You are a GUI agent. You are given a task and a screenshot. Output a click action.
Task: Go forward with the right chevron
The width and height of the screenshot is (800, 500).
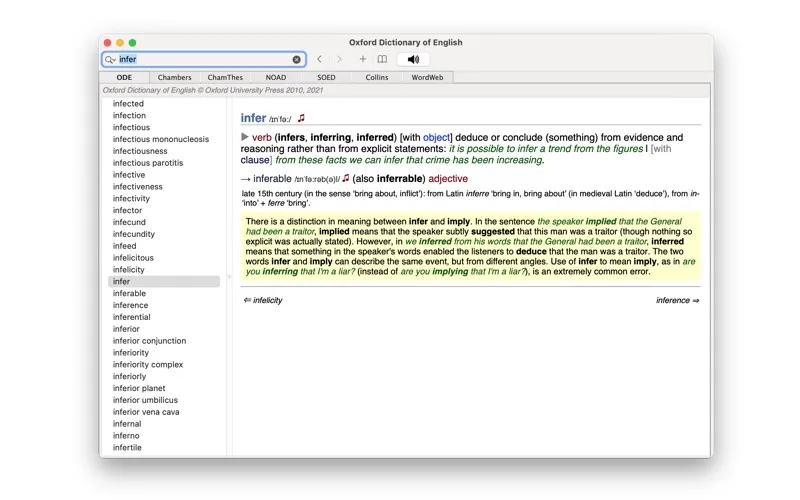click(x=339, y=59)
